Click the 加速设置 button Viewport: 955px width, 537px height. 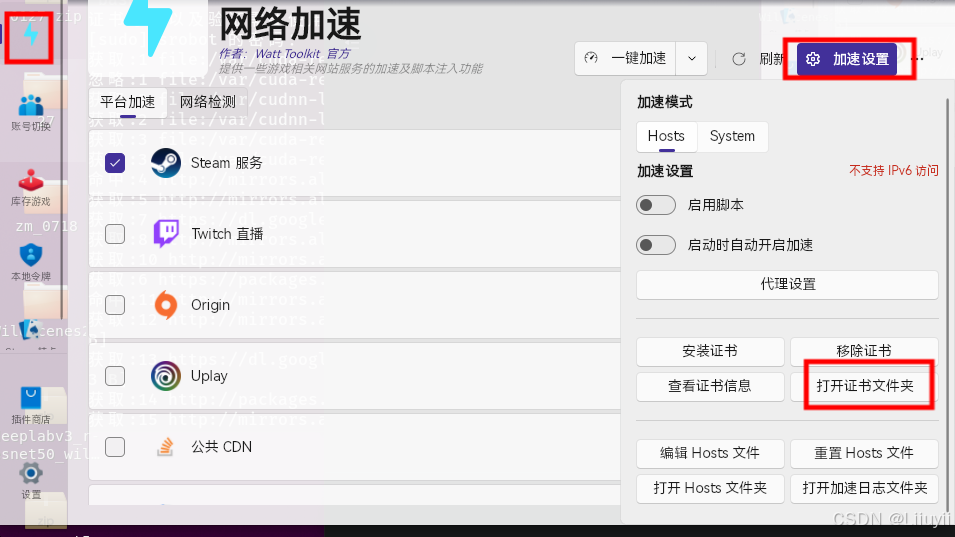847,59
